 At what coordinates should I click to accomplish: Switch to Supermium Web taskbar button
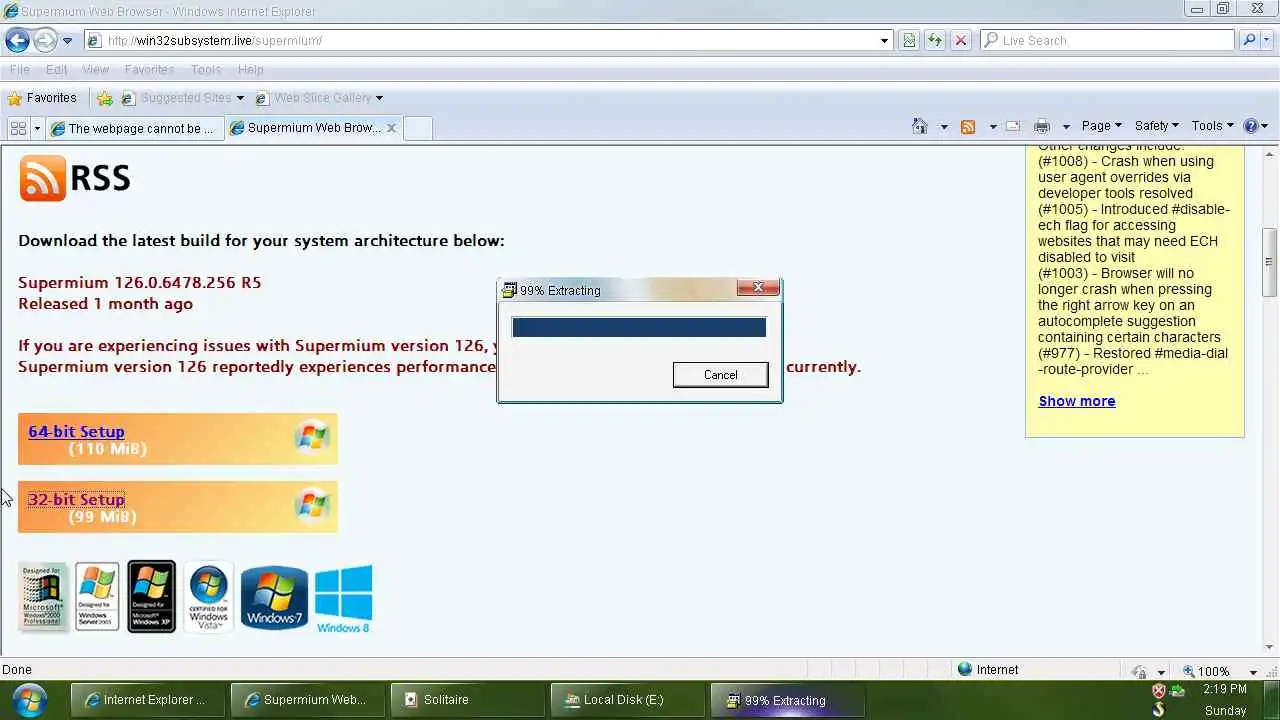point(306,700)
